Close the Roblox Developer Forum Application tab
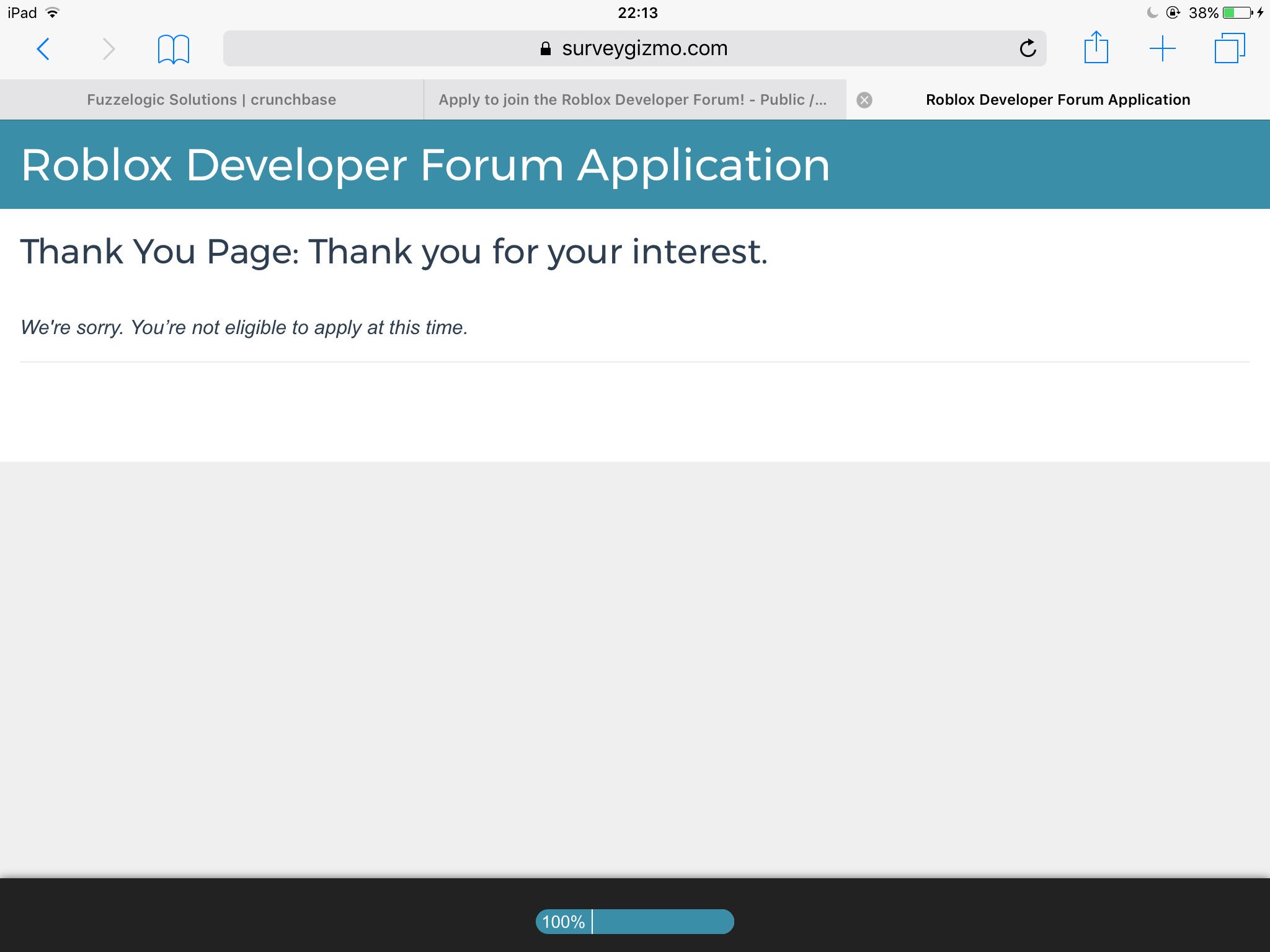 click(x=864, y=100)
